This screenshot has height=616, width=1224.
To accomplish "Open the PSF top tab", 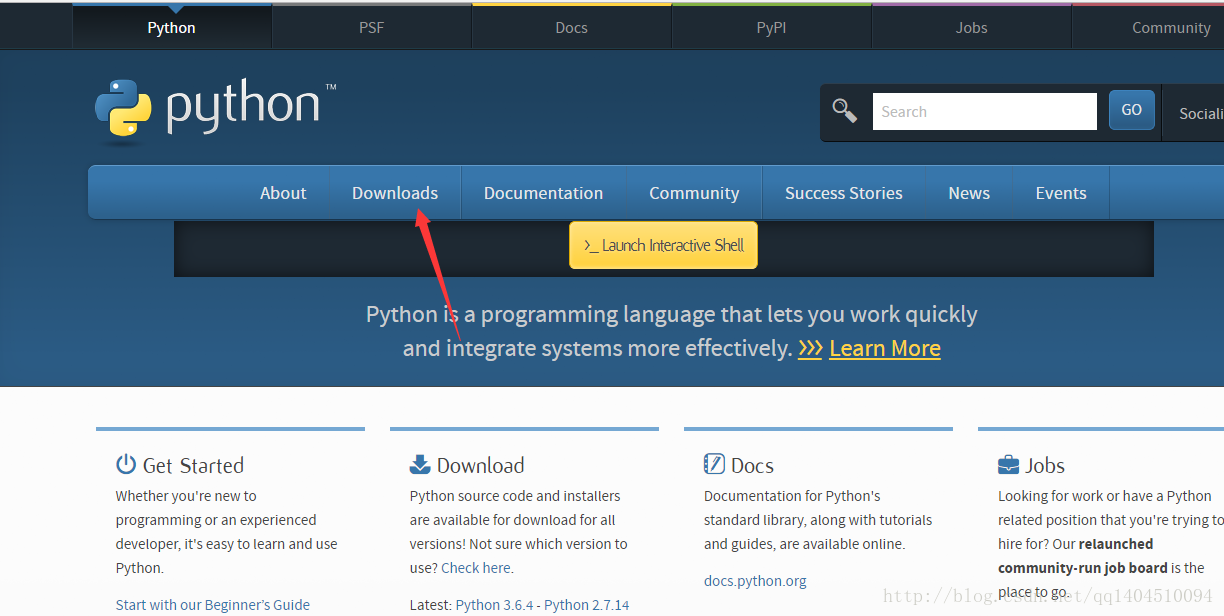I will point(372,27).
